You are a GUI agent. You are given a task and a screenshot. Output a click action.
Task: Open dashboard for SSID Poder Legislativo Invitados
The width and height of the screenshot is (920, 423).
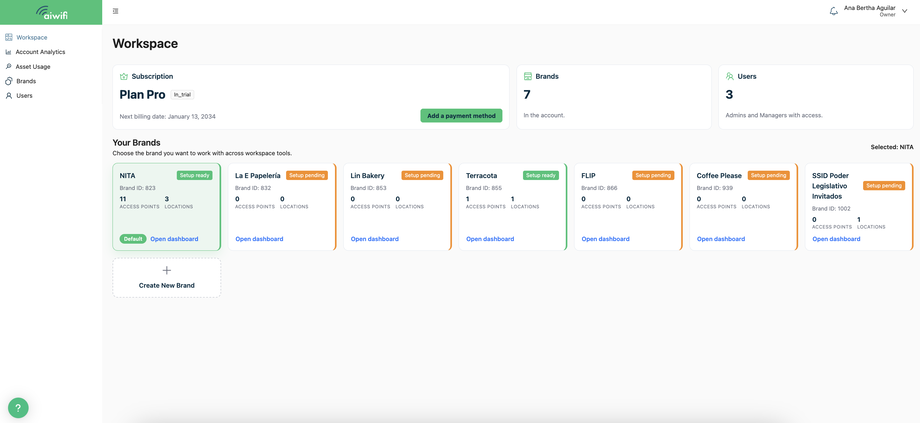836,239
